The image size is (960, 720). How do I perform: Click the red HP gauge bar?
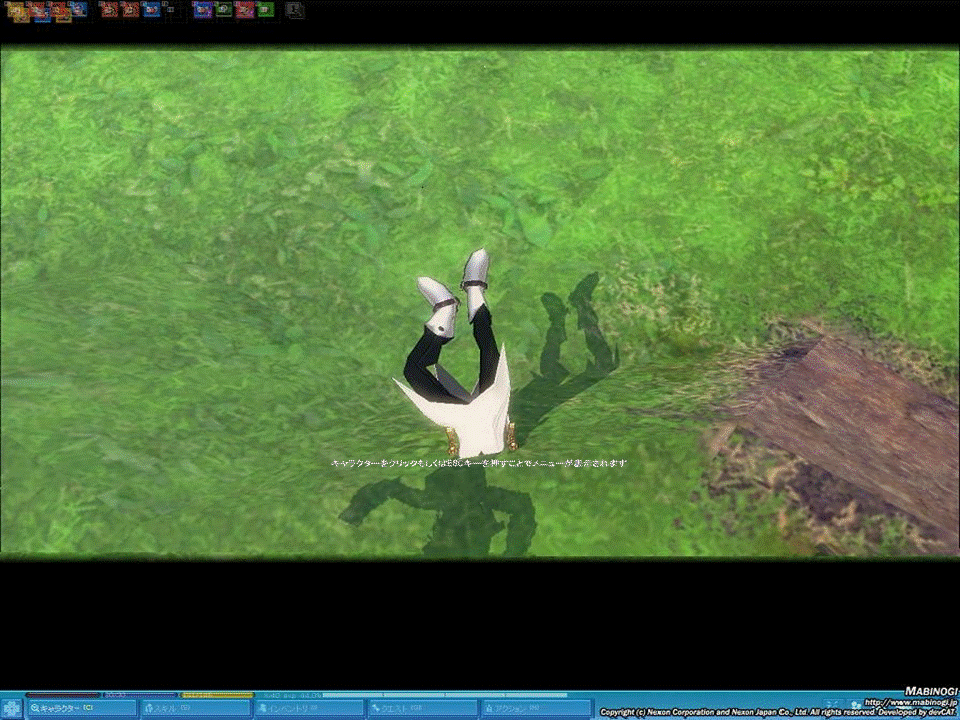pos(62,695)
